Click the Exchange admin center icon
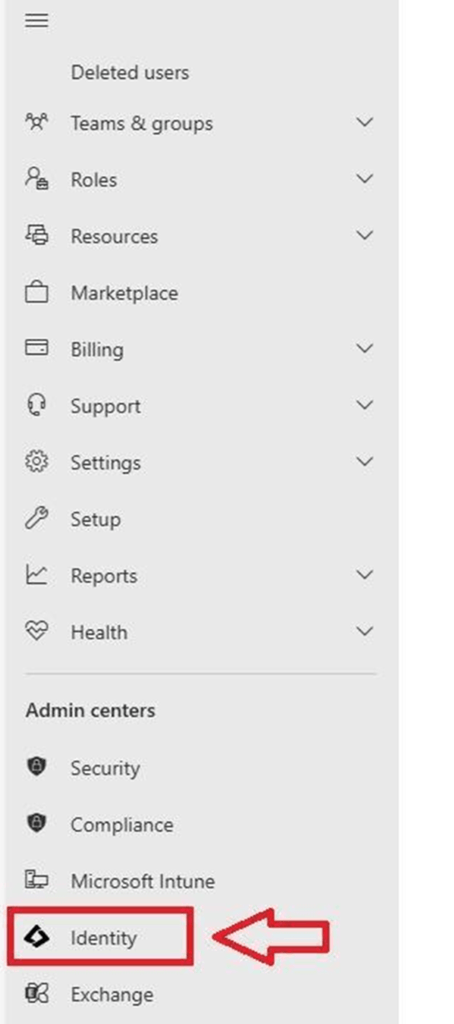The width and height of the screenshot is (454, 1024). pos(37,994)
